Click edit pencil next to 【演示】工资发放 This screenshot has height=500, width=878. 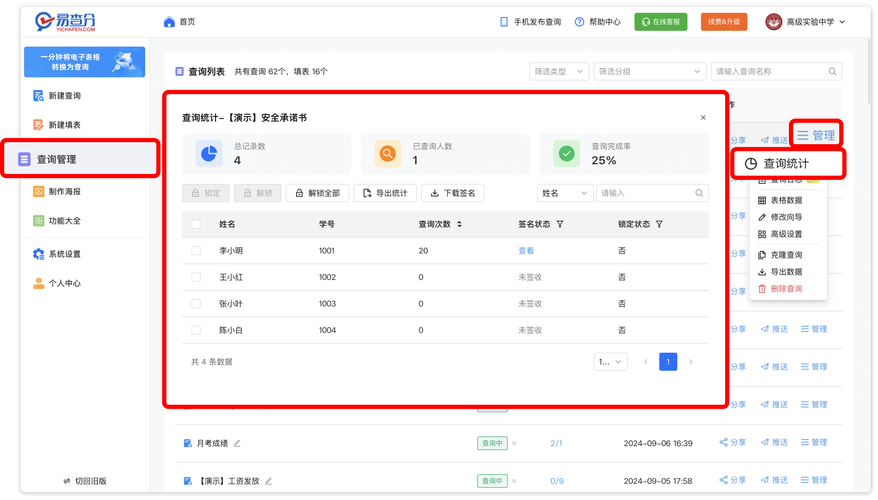pos(269,481)
